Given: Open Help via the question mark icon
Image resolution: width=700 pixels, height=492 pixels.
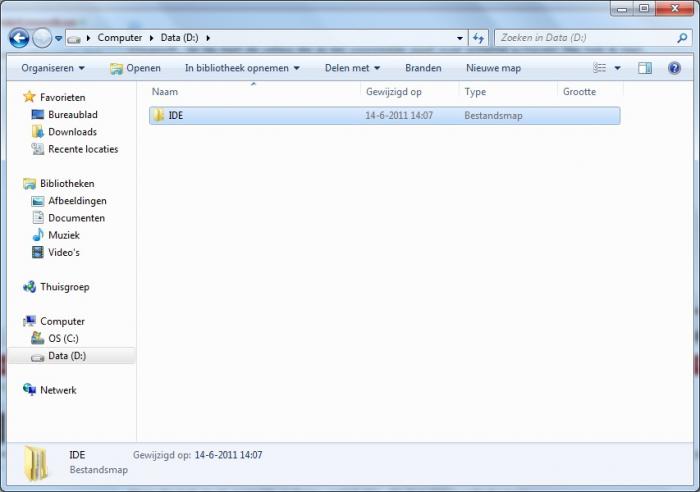Looking at the screenshot, I should 674,68.
